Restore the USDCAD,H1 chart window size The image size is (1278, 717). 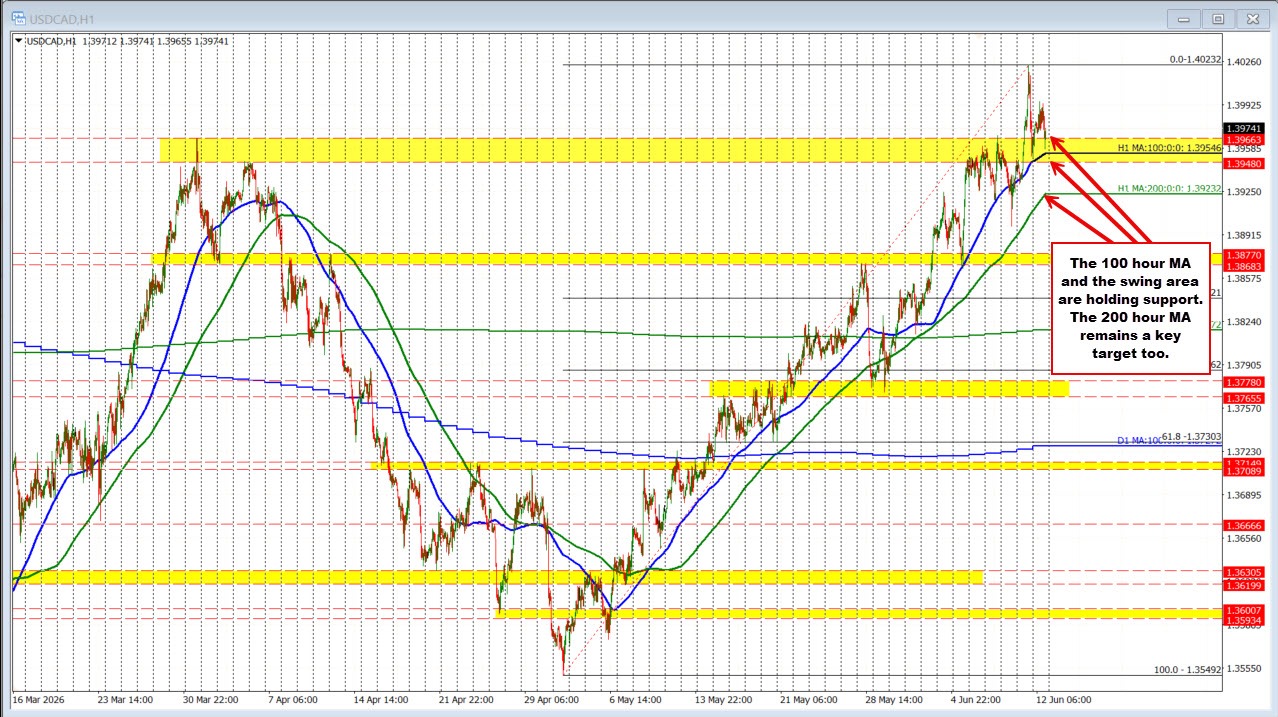(1218, 18)
